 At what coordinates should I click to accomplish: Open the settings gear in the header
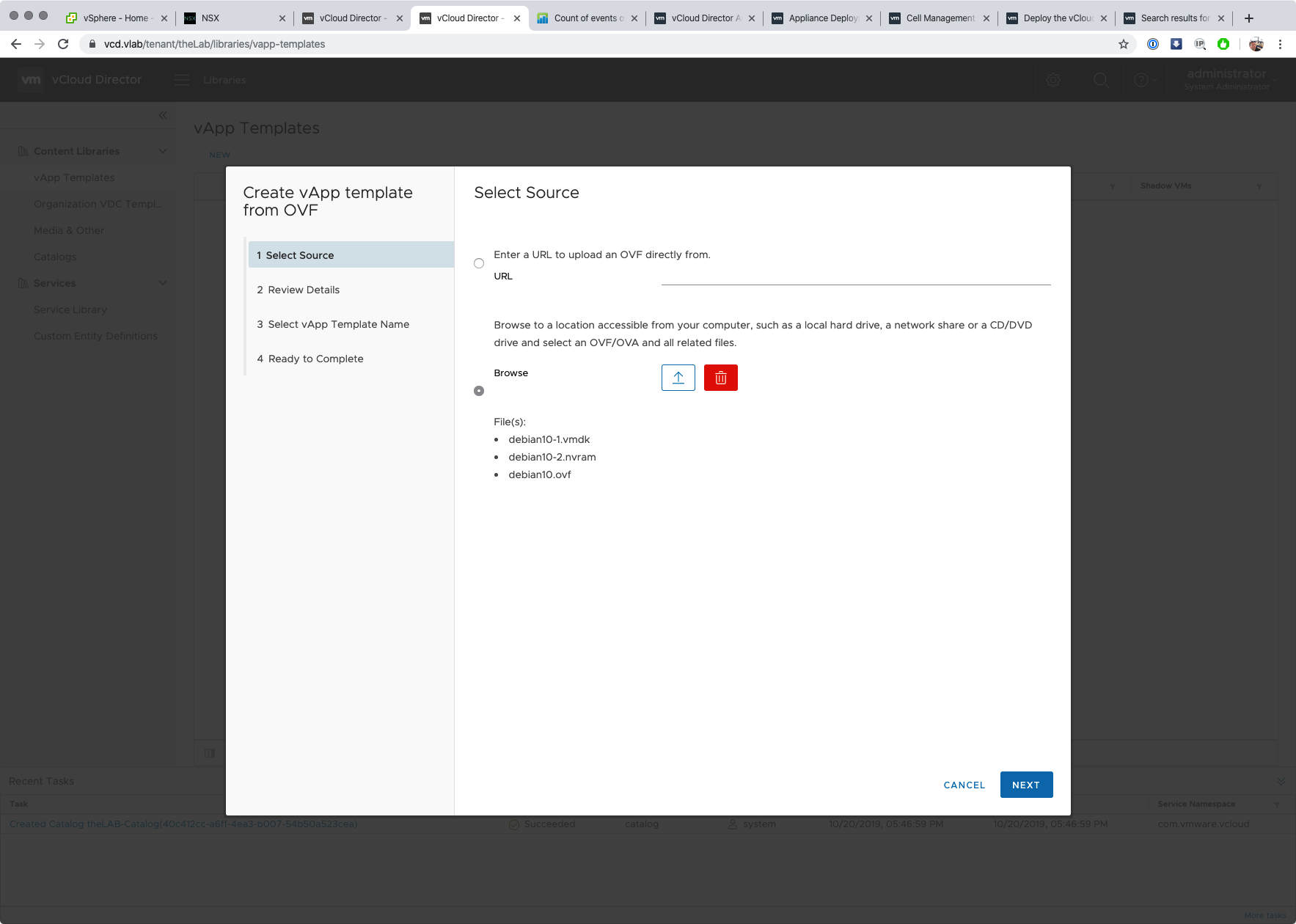pyautogui.click(x=1053, y=80)
